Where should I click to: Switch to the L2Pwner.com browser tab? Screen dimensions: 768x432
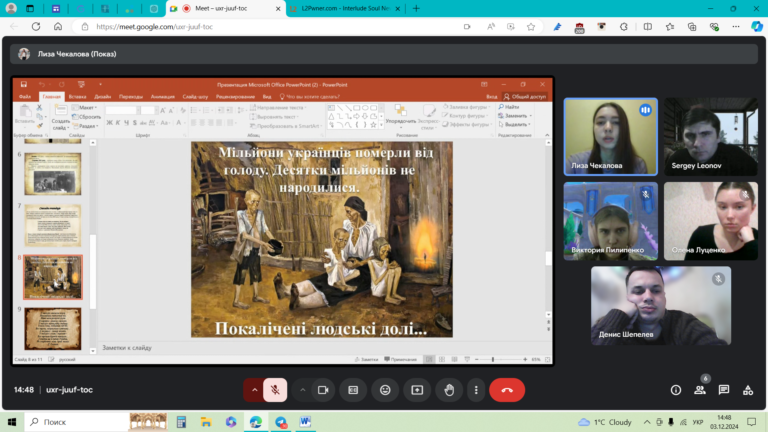pyautogui.click(x=346, y=8)
